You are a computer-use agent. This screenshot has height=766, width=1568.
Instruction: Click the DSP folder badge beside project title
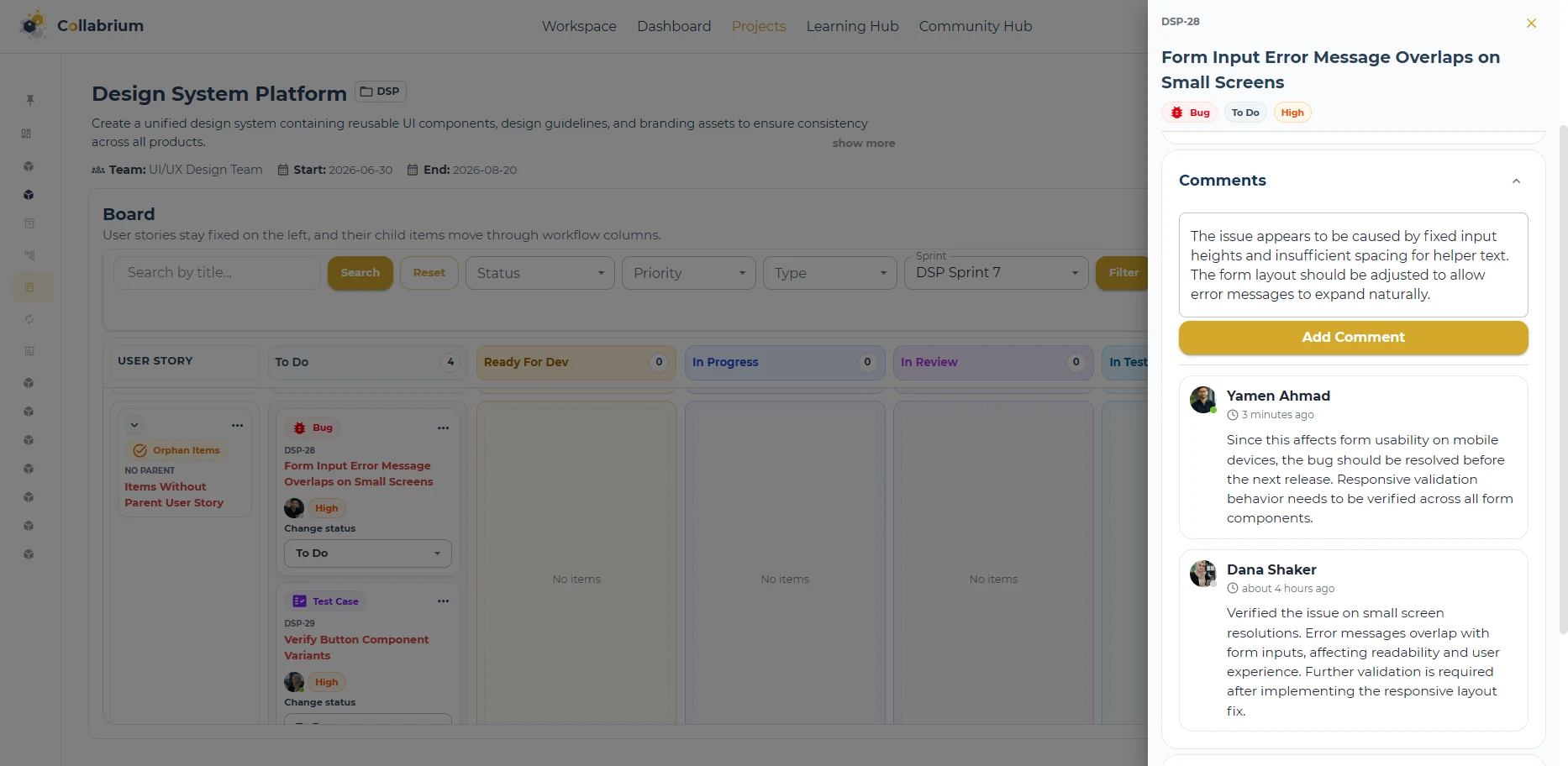380,92
